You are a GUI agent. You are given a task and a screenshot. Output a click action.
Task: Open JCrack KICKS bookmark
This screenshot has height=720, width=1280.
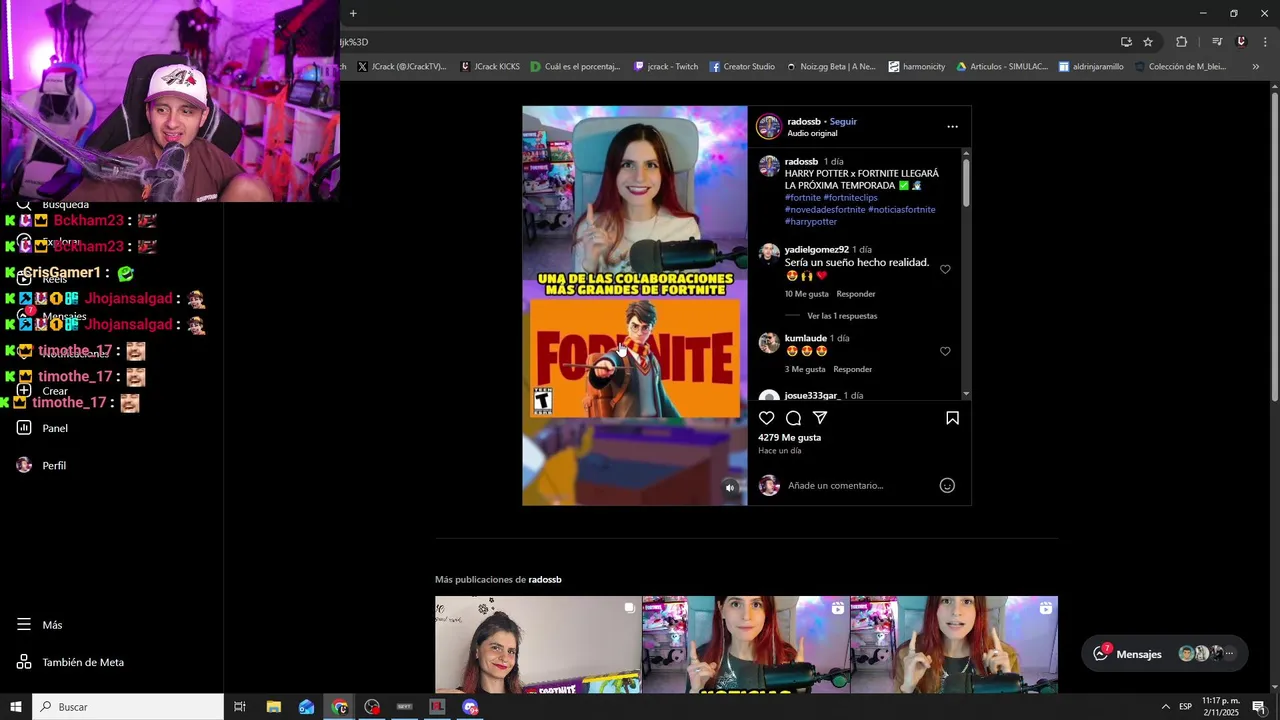coord(490,67)
